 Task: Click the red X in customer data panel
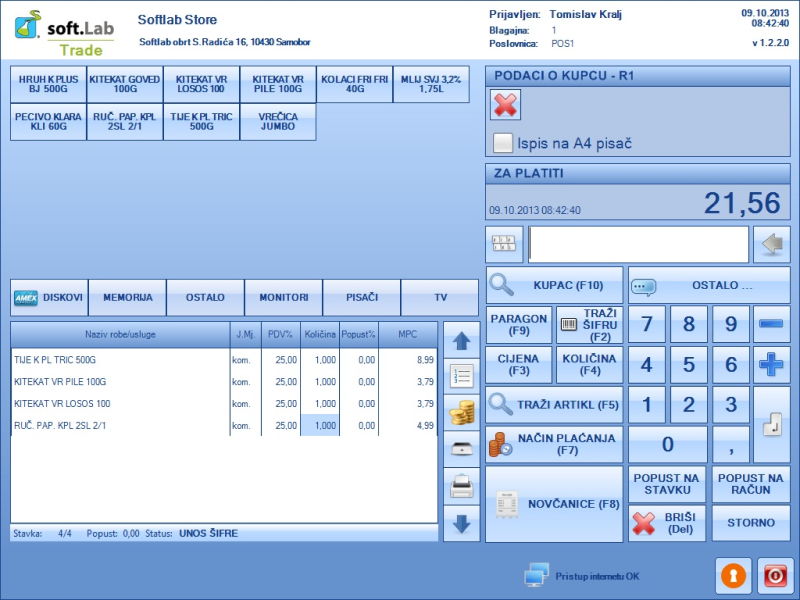pyautogui.click(x=507, y=105)
